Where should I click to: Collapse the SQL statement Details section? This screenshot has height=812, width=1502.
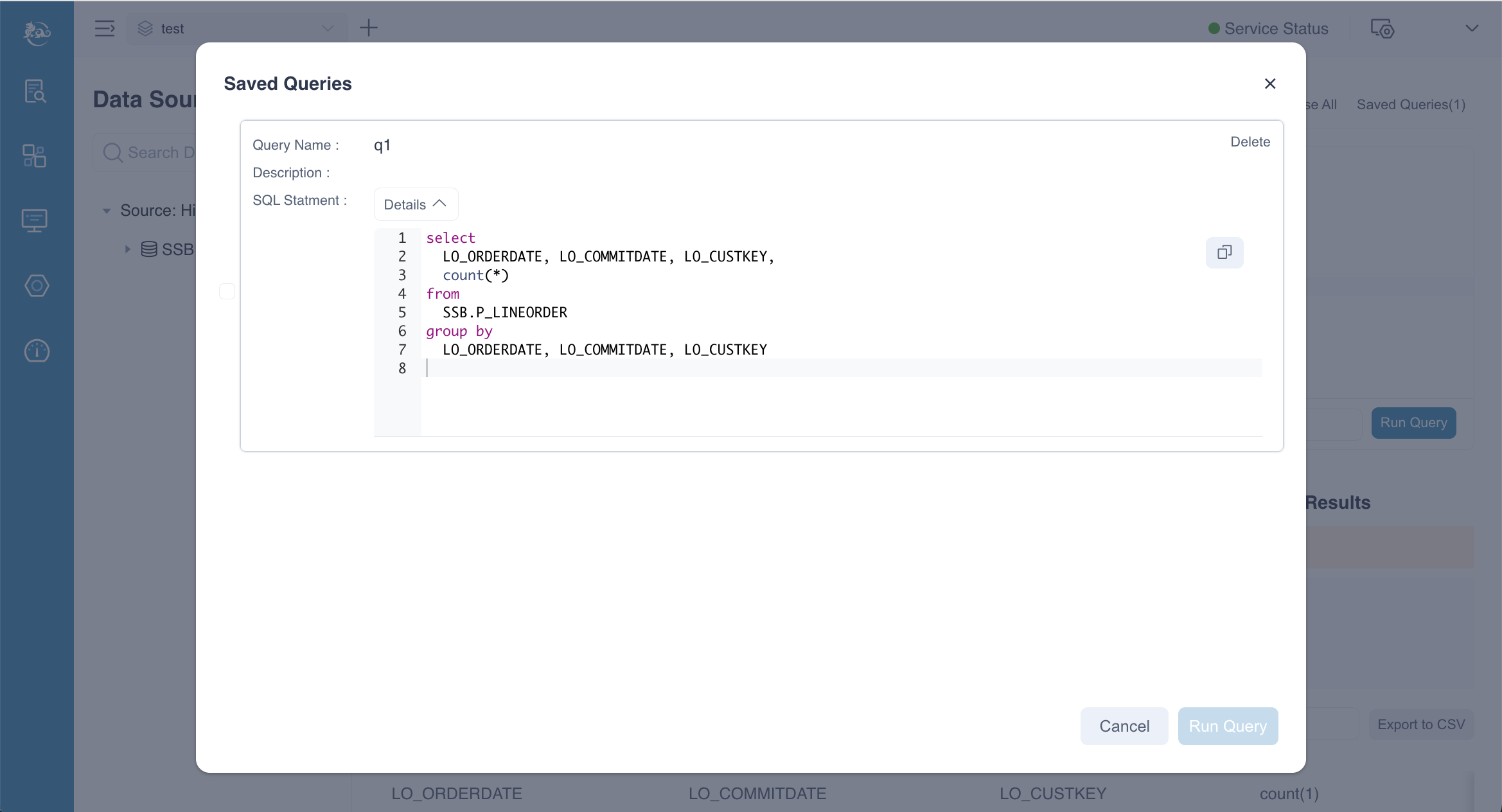(414, 204)
